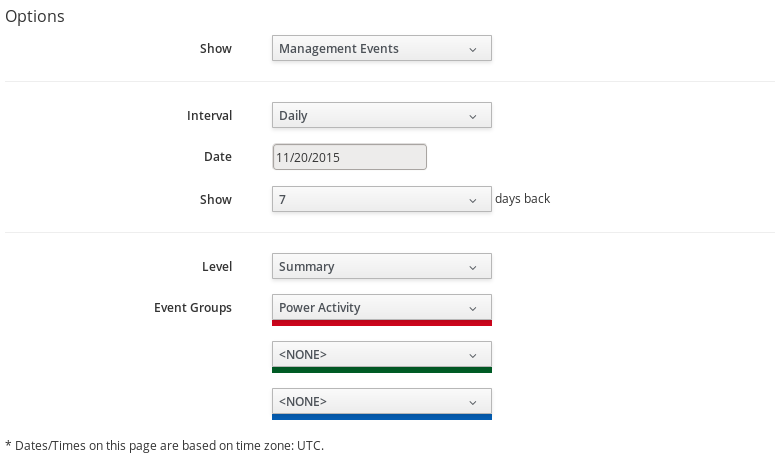
Task: Click the red color bar under Power Activity
Action: click(381, 323)
